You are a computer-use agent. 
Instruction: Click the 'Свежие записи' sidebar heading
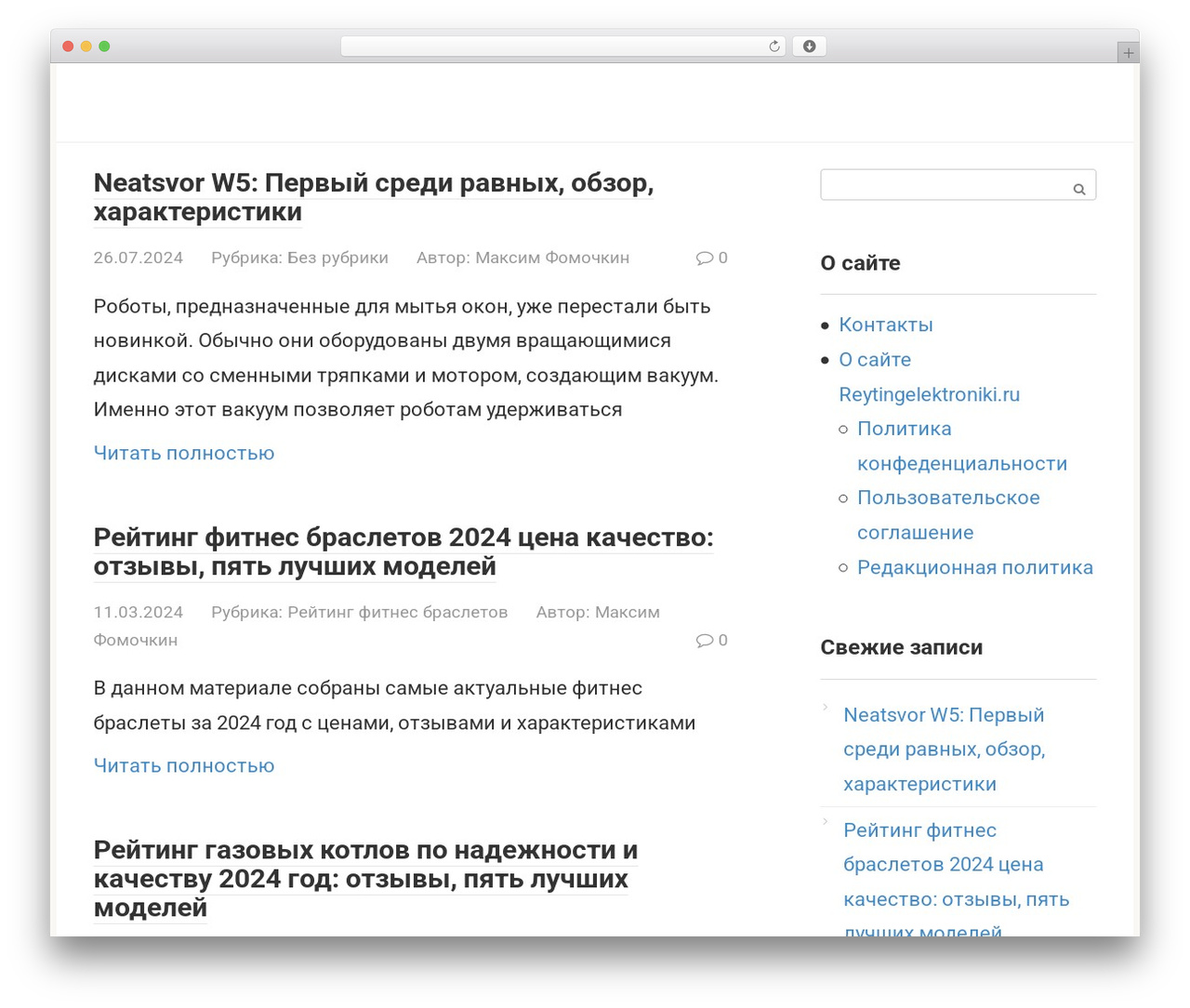(x=901, y=647)
